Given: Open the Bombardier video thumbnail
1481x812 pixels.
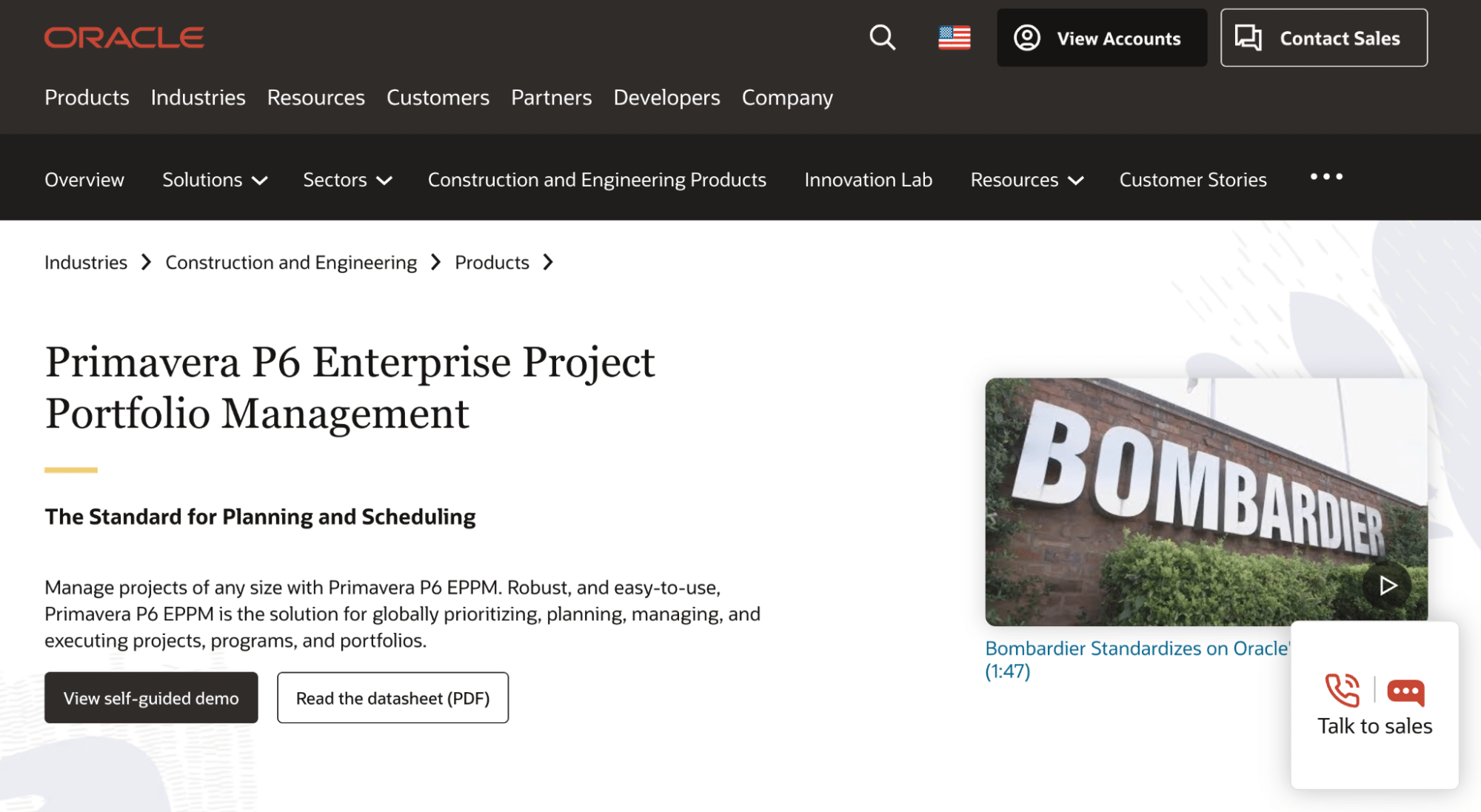Looking at the screenshot, I should pyautogui.click(x=1206, y=501).
